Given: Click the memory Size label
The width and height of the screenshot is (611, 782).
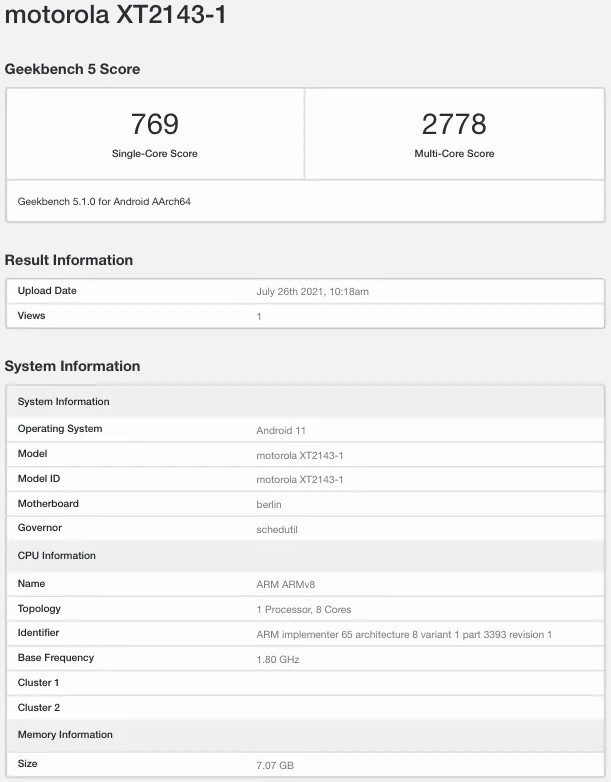Looking at the screenshot, I should [27, 764].
